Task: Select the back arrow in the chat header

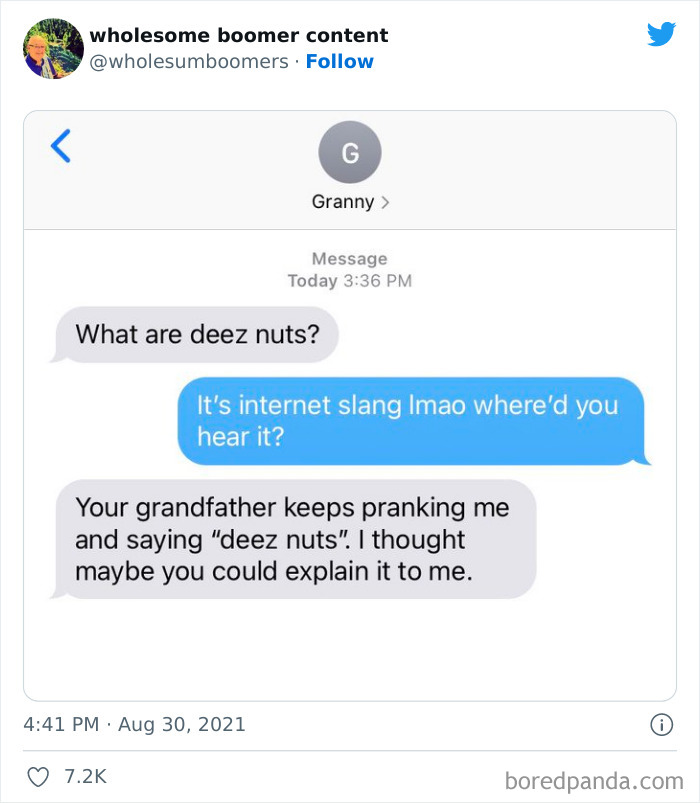Action: click(60, 145)
